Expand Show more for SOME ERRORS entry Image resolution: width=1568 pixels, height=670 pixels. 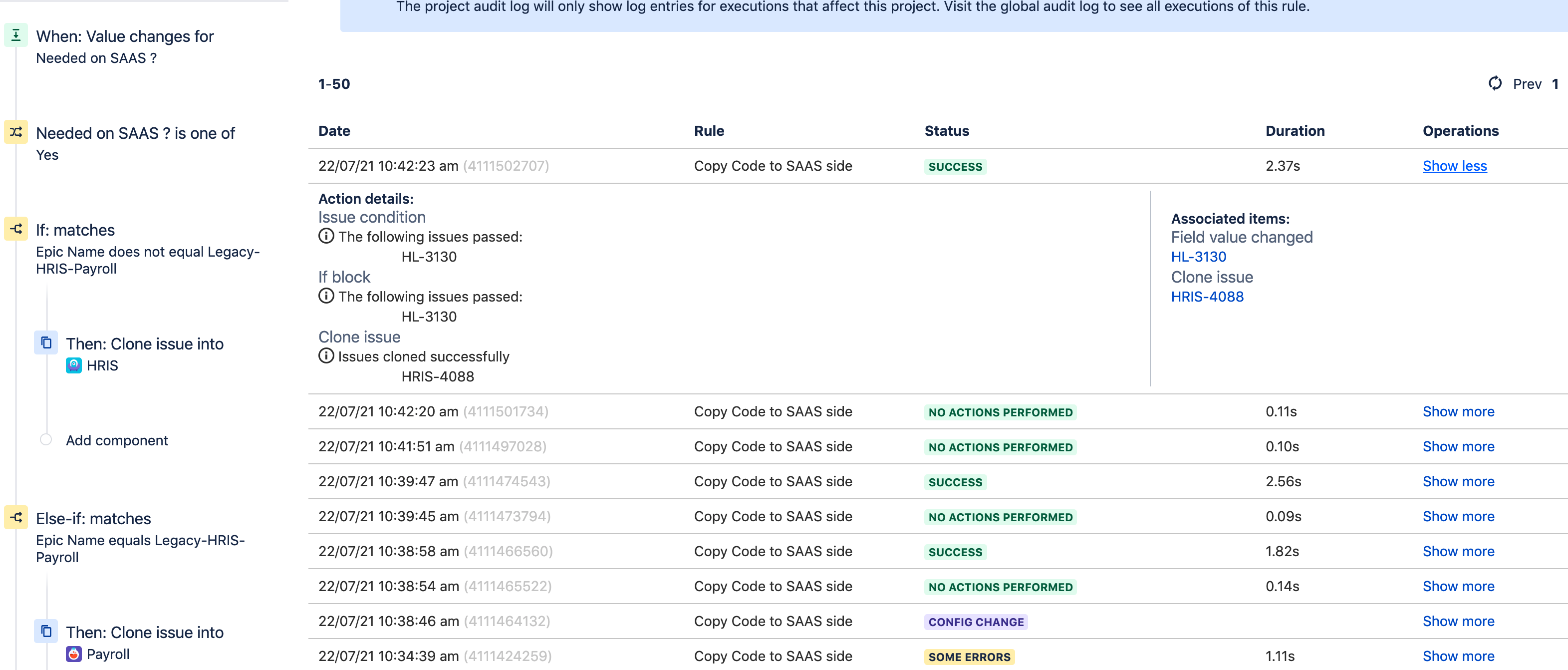coord(1458,656)
